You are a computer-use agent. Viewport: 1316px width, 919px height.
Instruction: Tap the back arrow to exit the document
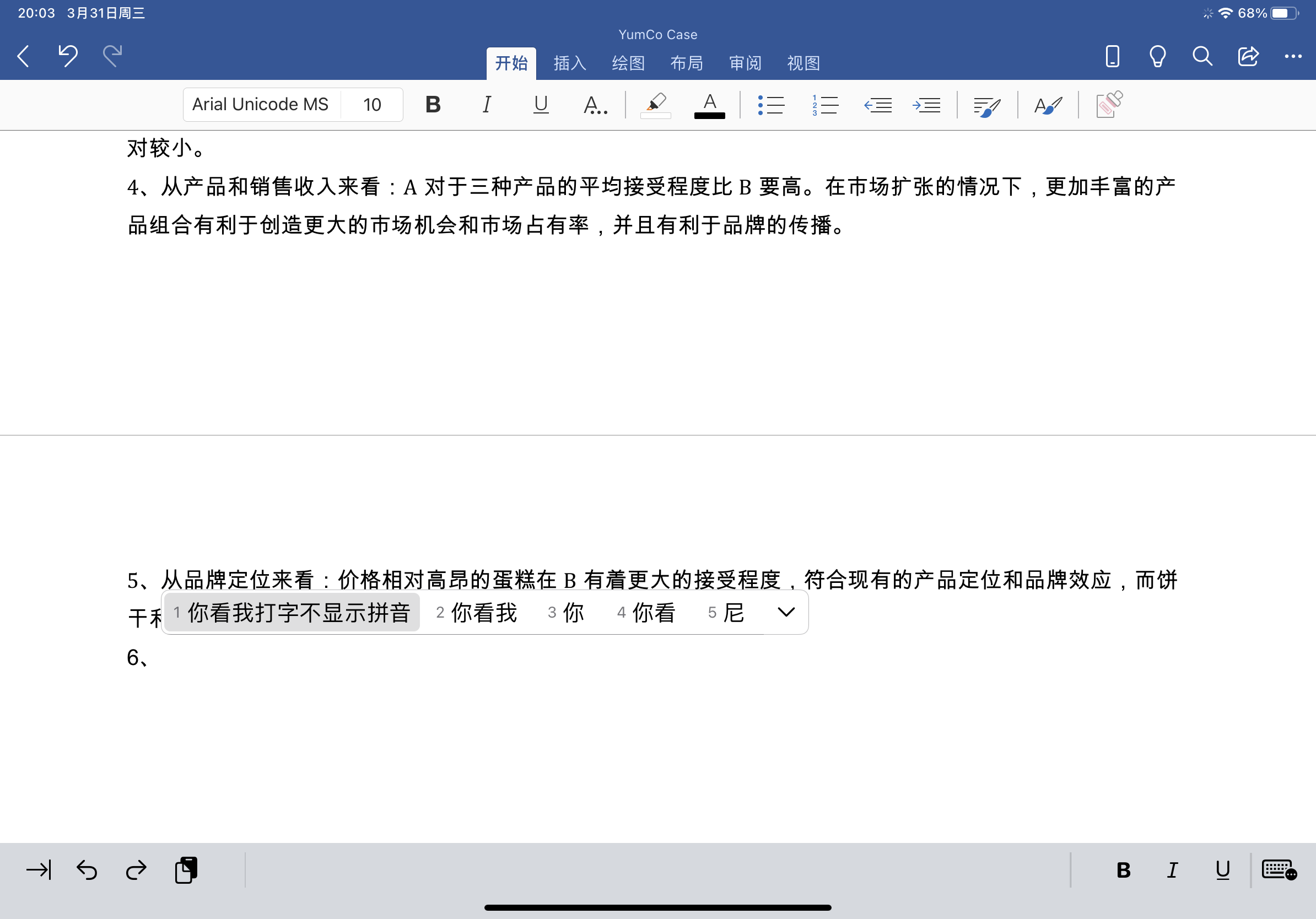(x=24, y=56)
